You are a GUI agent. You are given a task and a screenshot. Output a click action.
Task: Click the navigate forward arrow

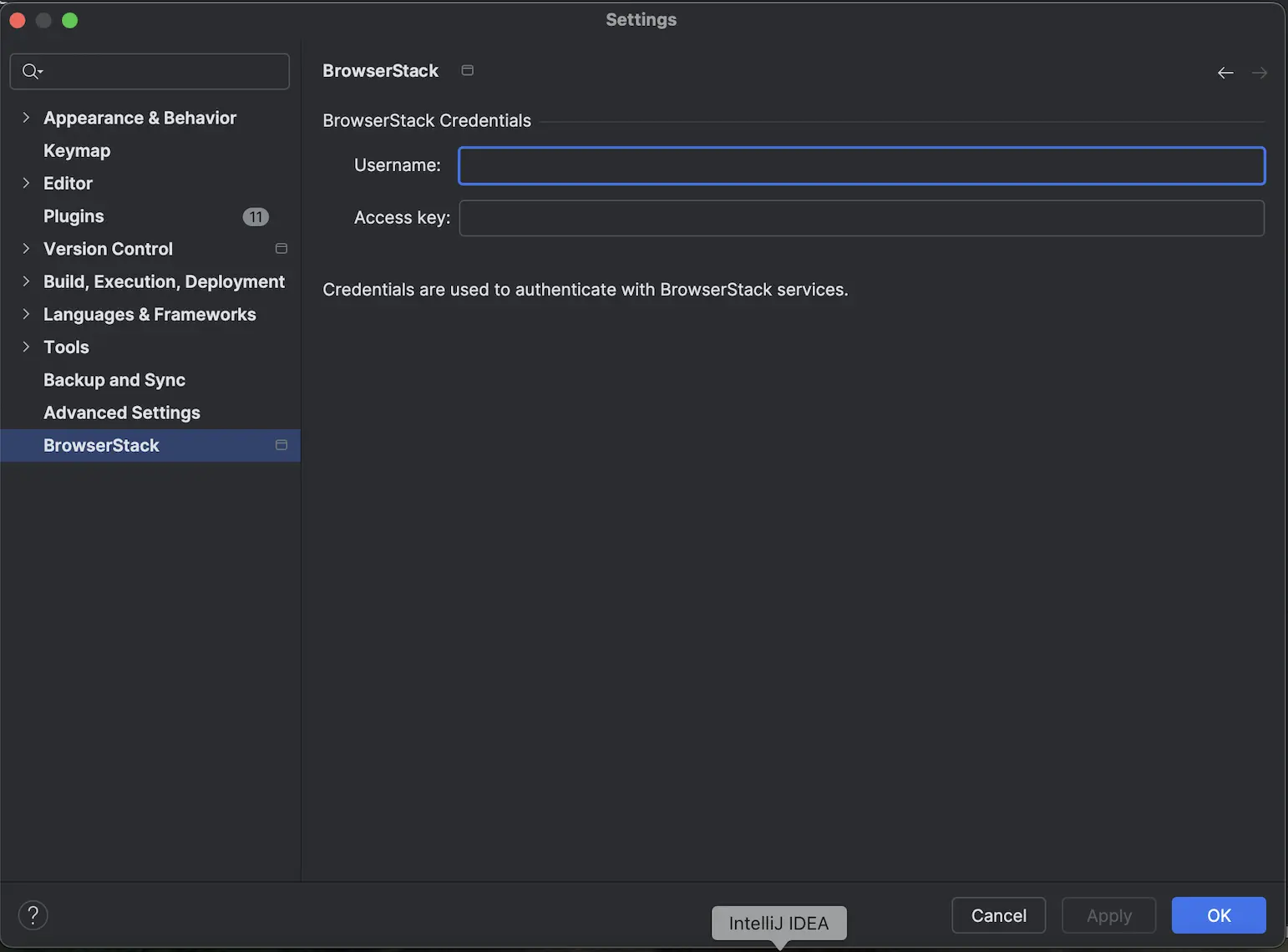pyautogui.click(x=1260, y=73)
